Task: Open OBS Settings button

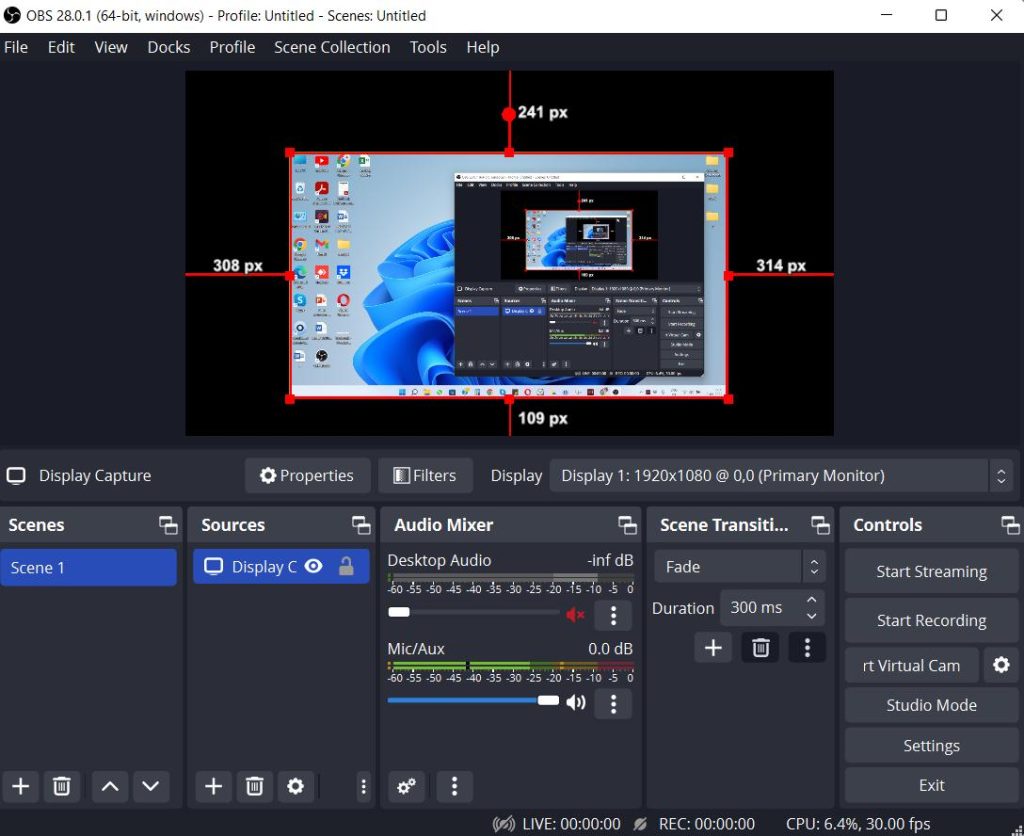Action: click(931, 746)
